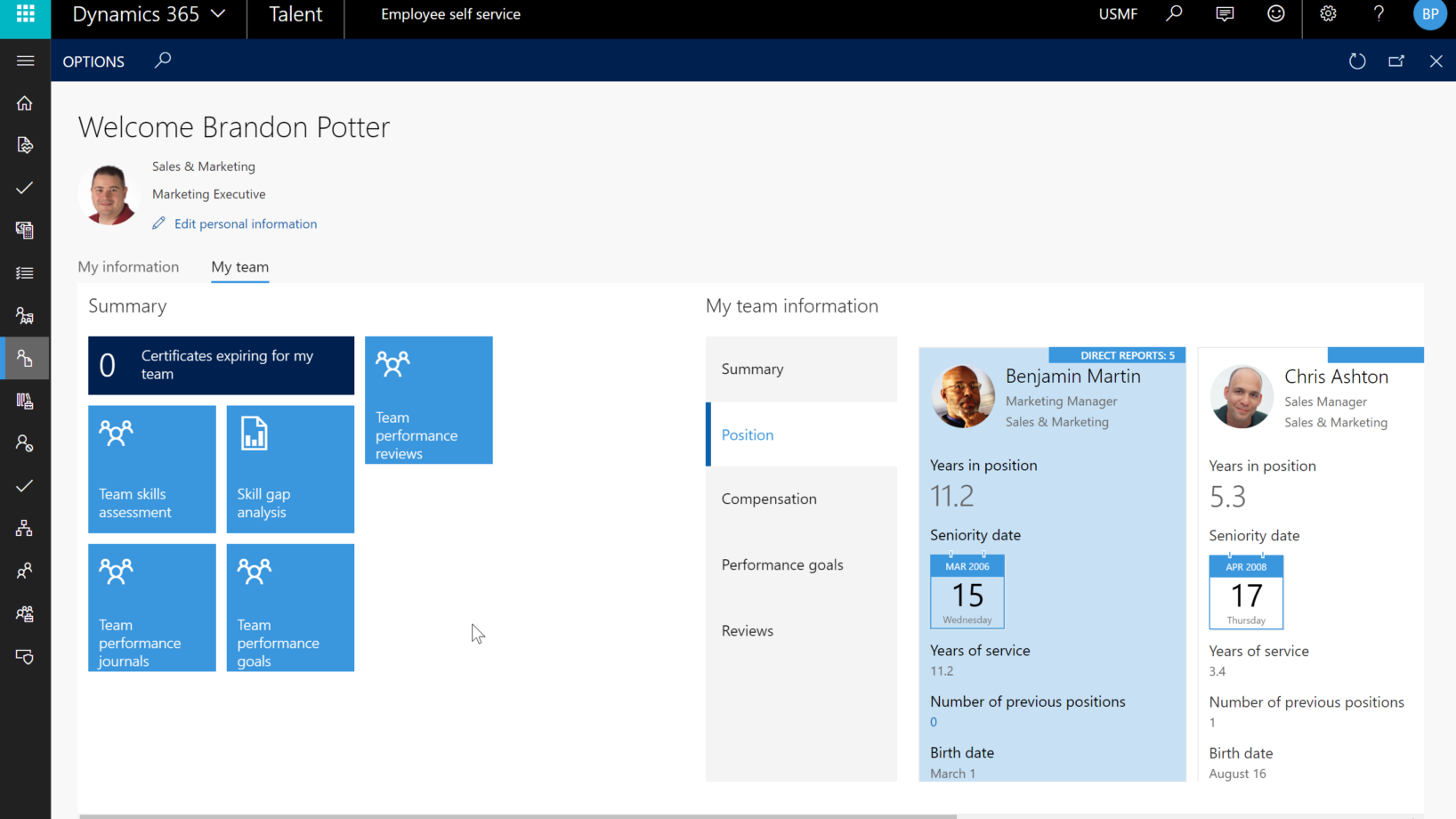Open the search icon in the top bar
This screenshot has height=819, width=1456.
[x=1174, y=13]
